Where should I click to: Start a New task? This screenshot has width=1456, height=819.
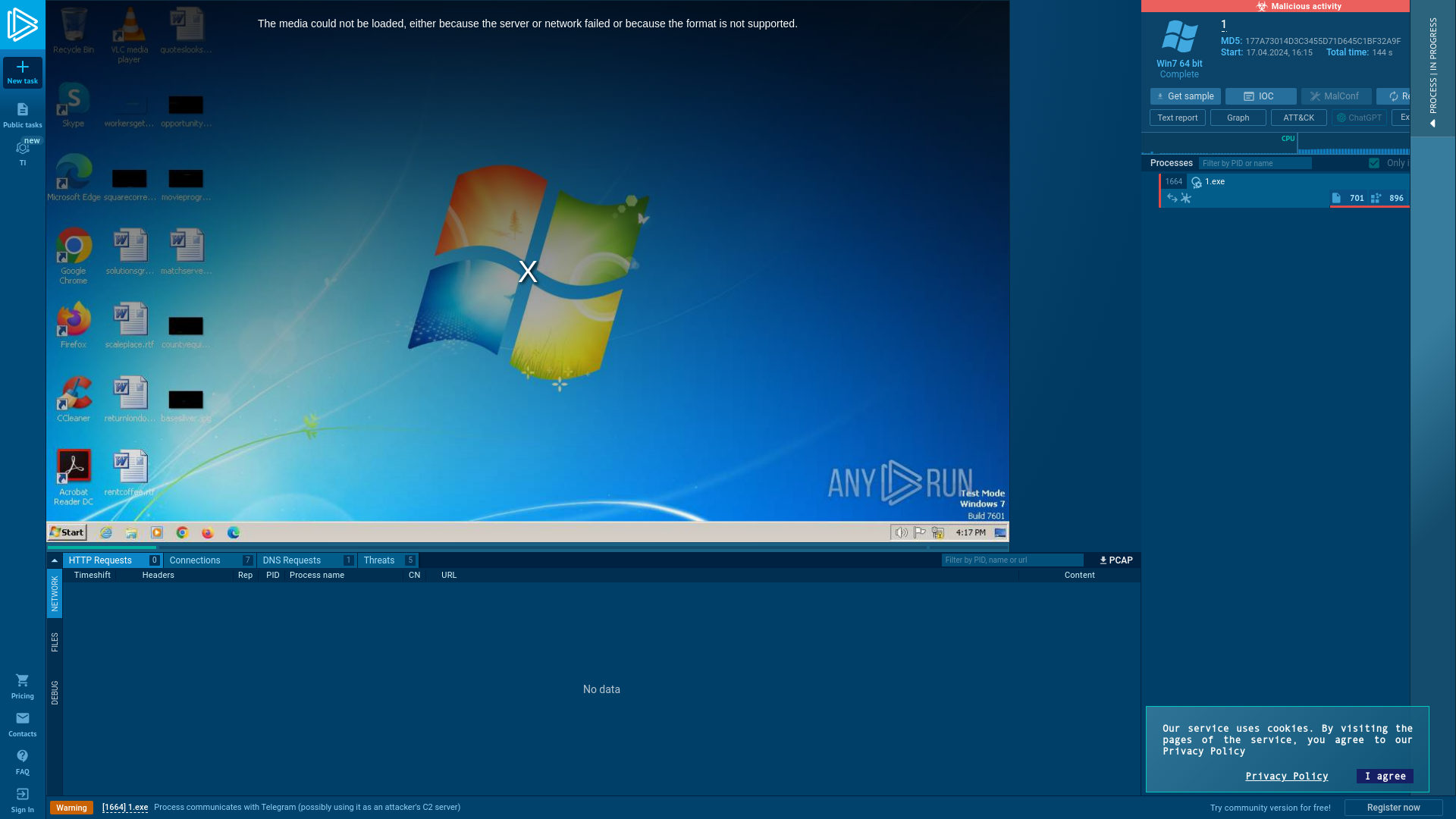[23, 72]
